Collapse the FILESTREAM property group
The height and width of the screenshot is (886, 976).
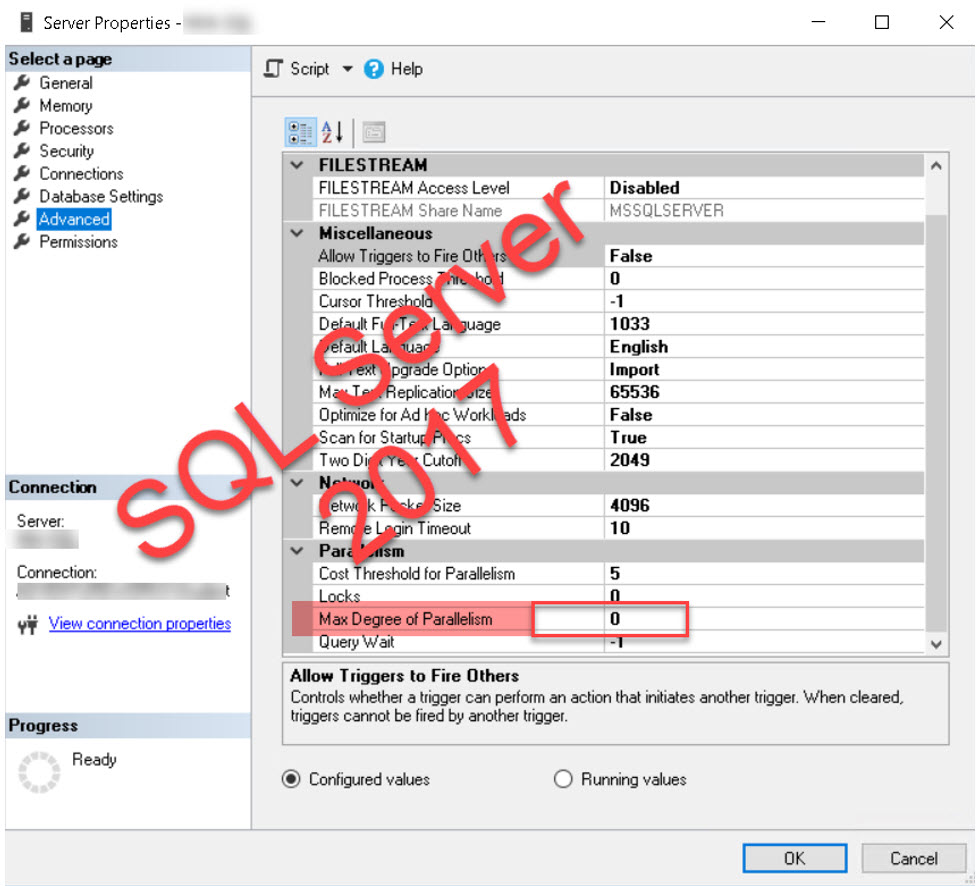pos(296,164)
